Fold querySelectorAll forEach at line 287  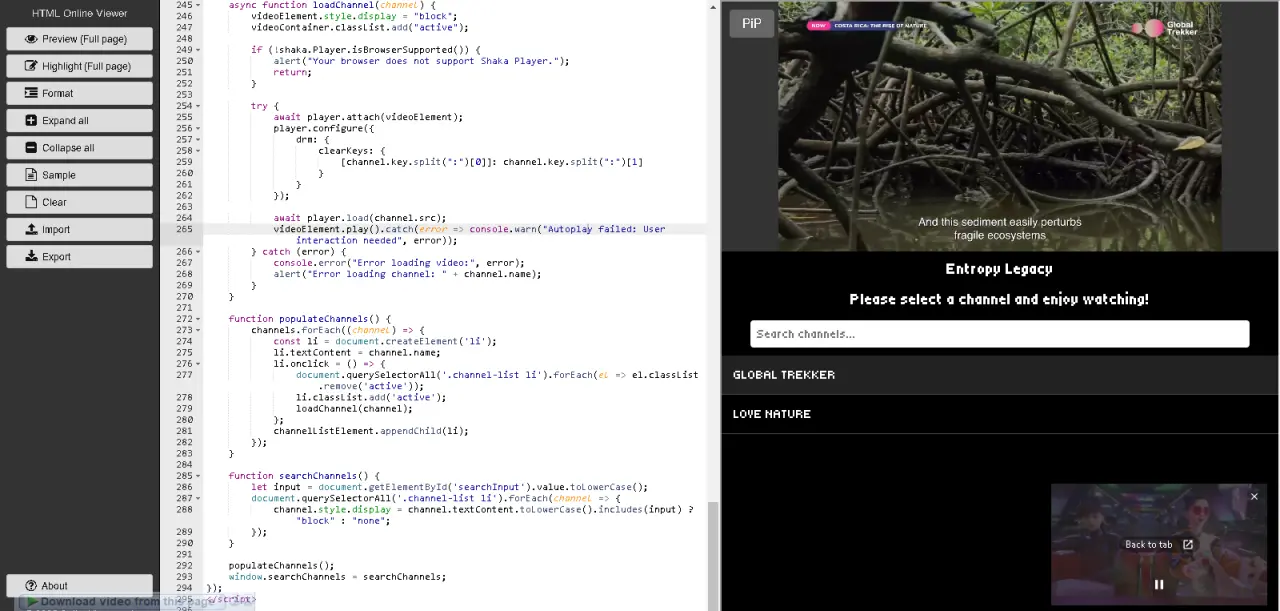198,498
